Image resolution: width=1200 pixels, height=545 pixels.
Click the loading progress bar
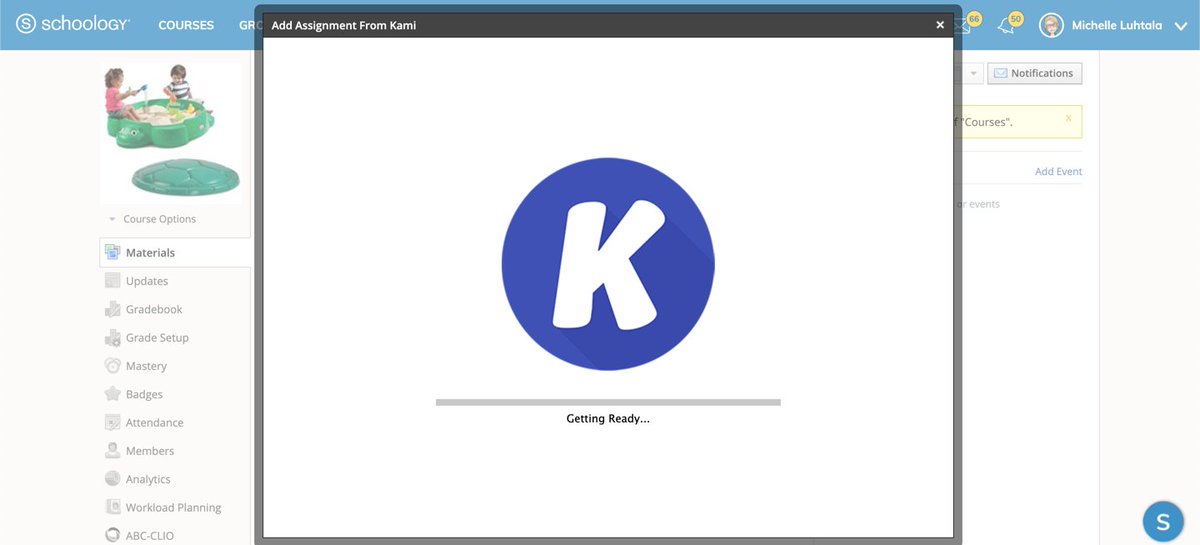(608, 402)
